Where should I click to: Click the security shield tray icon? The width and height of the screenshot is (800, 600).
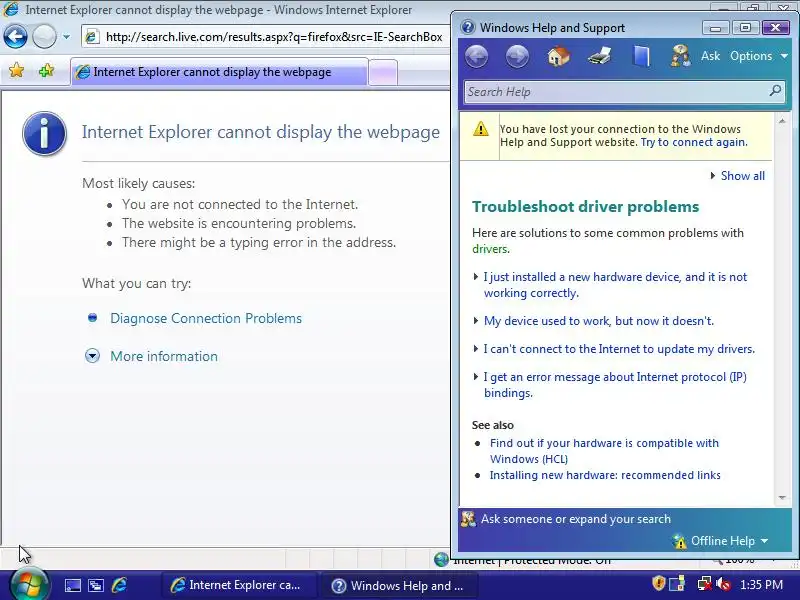(x=659, y=583)
